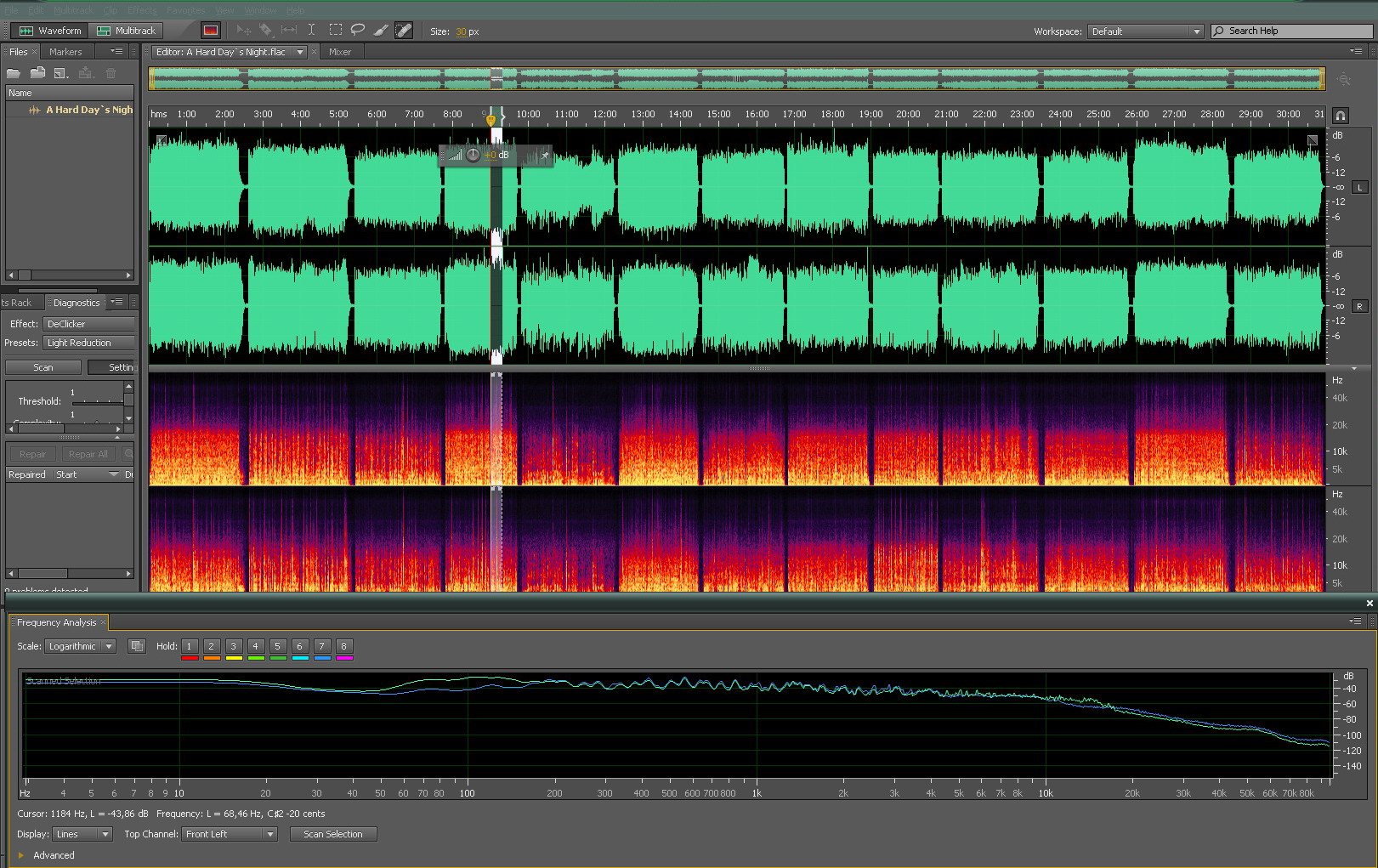1378x868 pixels.
Task: Open the Scale Logarithmic dropdown
Action: 80,646
